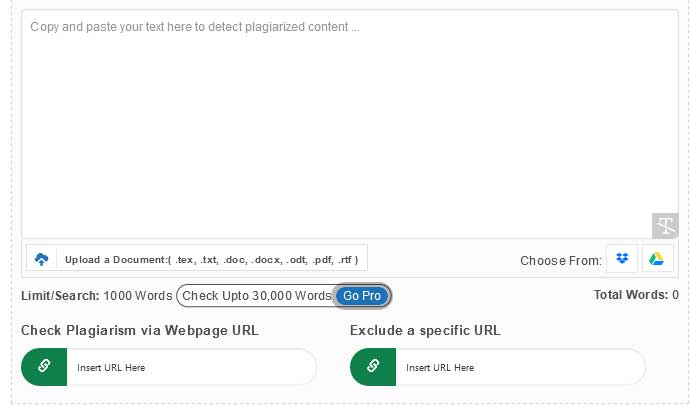Click Exclude a specific URL heading
The image size is (690, 407).
click(x=425, y=330)
